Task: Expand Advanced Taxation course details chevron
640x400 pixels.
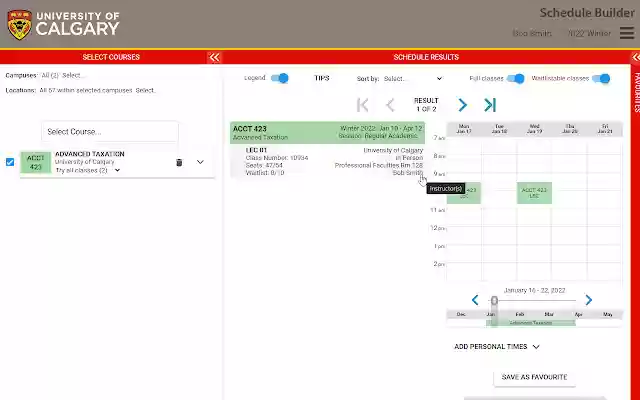Action: point(200,162)
